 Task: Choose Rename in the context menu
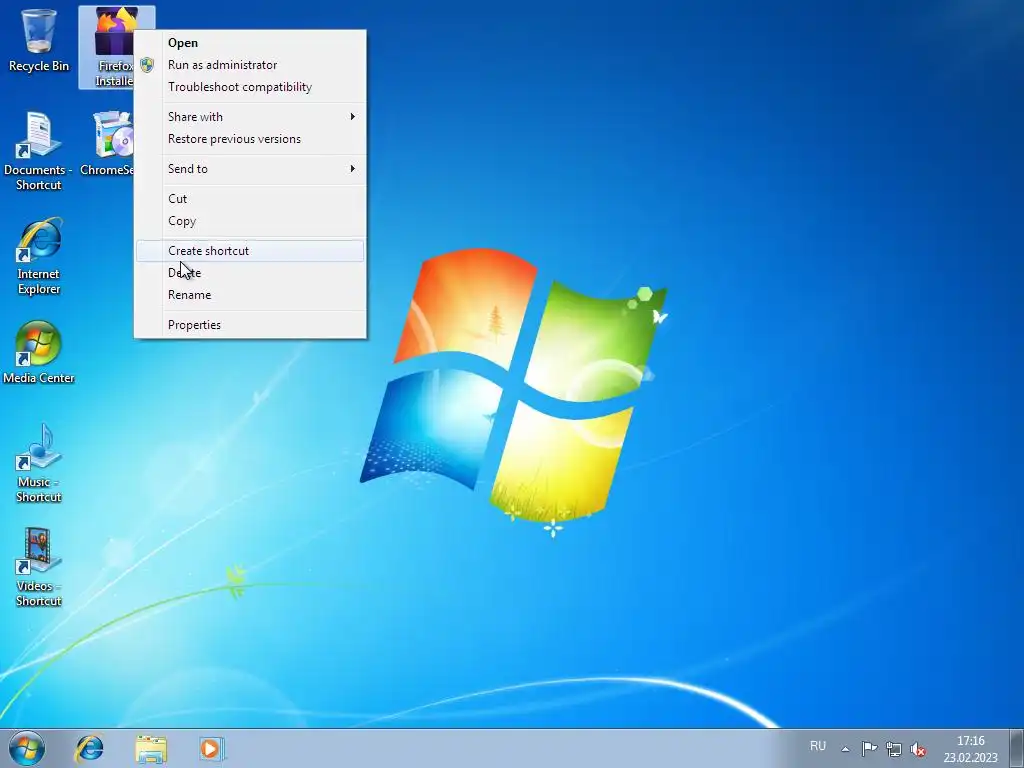(250, 295)
